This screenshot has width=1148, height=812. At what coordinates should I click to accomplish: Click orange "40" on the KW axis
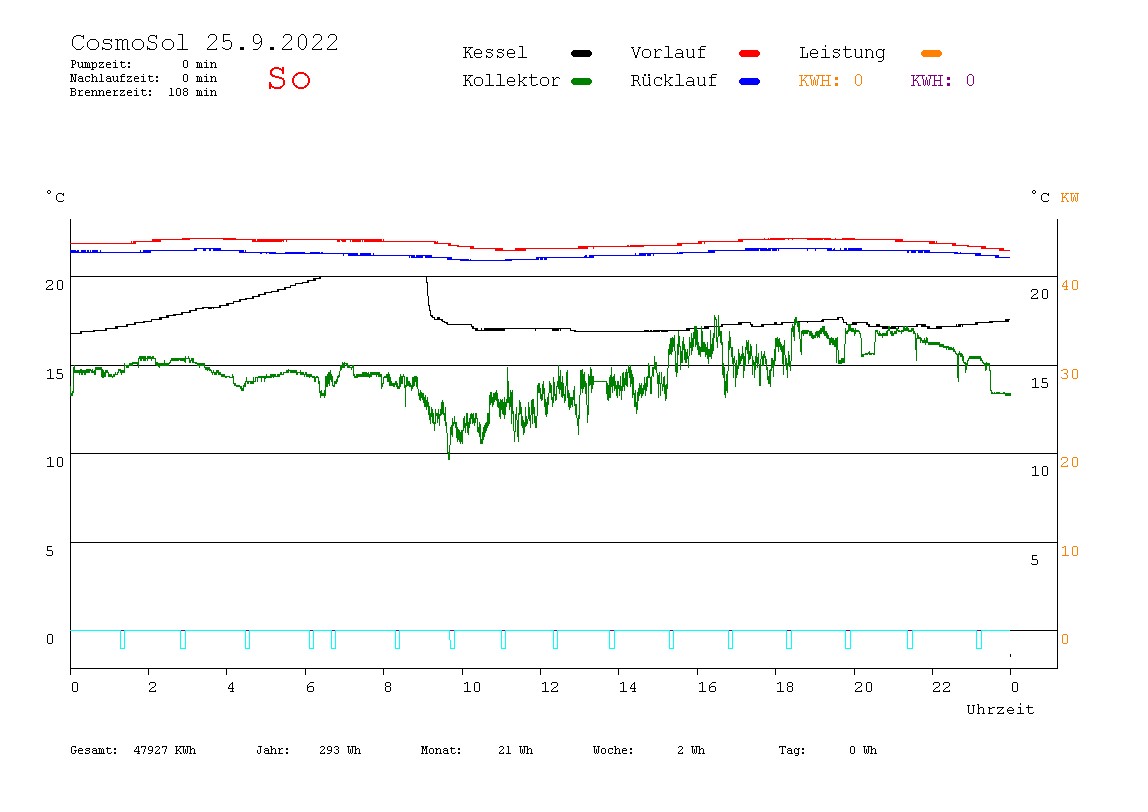(1070, 286)
